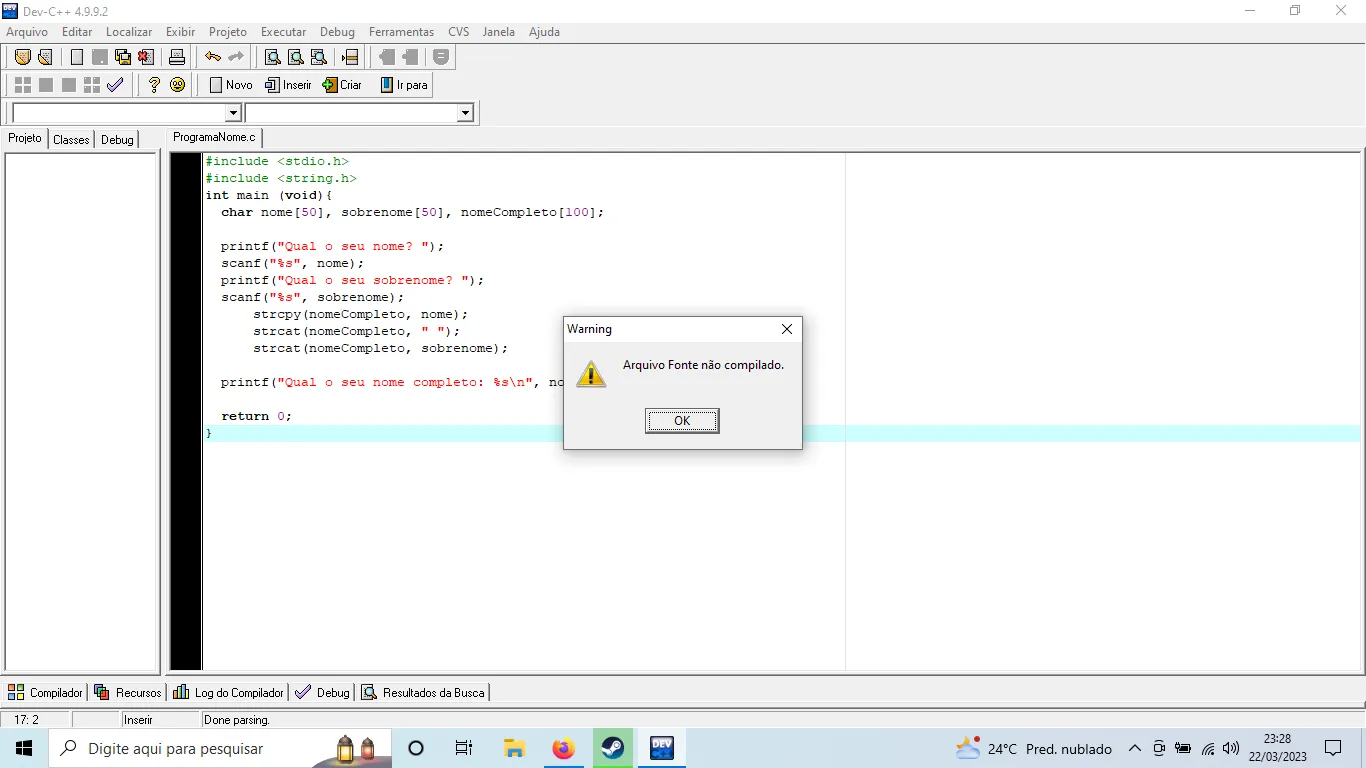
Task: Click the yellow question mark Help icon
Action: (x=154, y=85)
